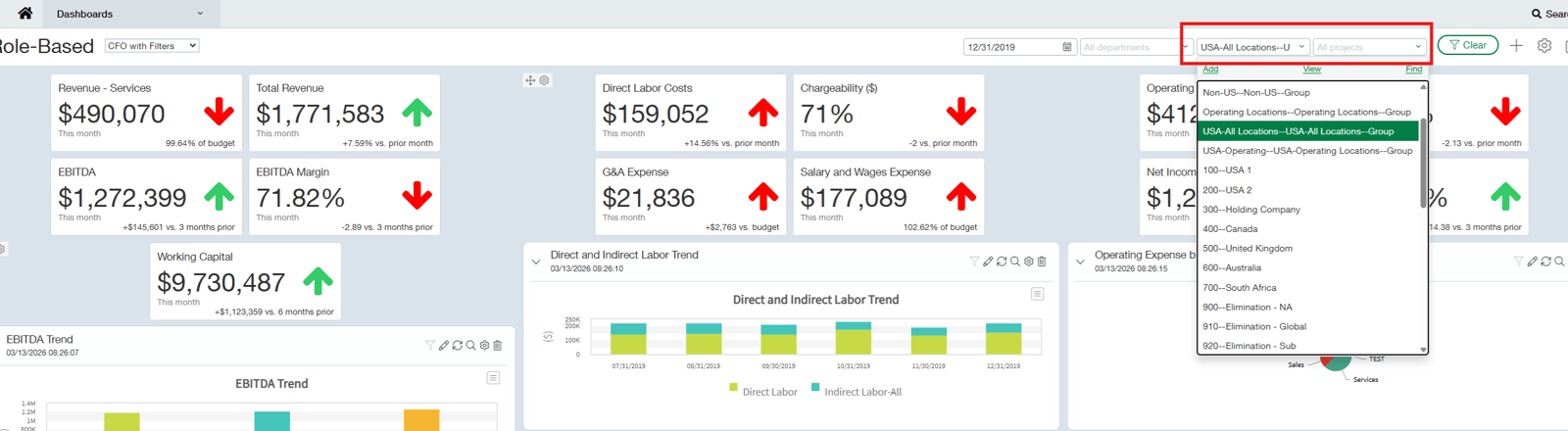This screenshot has width=1568, height=431.
Task: Edit the Operating Expense panel with pencil
Action: coord(1532,262)
